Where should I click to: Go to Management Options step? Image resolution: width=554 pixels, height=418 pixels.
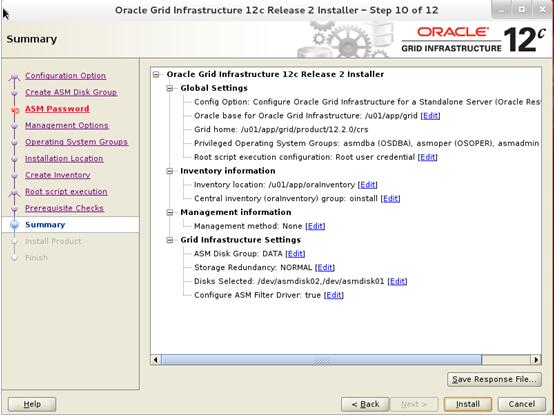click(x=67, y=125)
